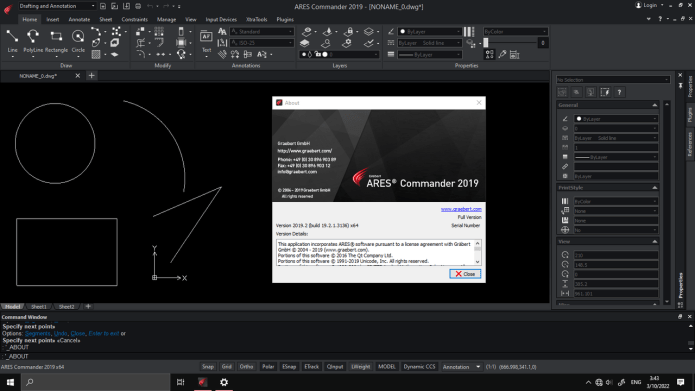This screenshot has width=695, height=391.
Task: Toggle Dynamic CCS in the status bar
Action: (419, 367)
